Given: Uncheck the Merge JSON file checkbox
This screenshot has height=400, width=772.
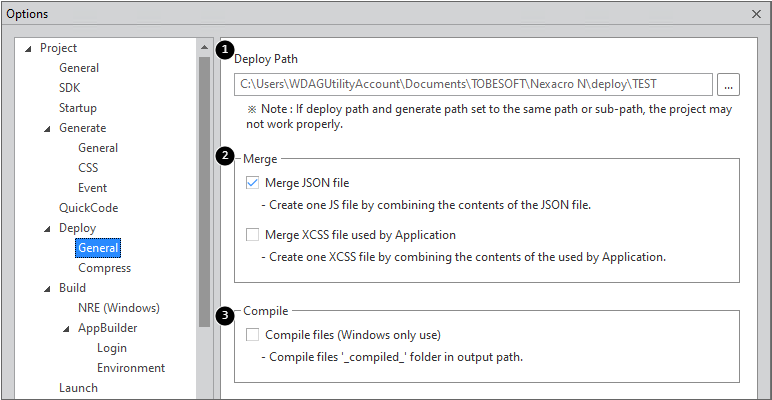Looking at the screenshot, I should tap(252, 183).
